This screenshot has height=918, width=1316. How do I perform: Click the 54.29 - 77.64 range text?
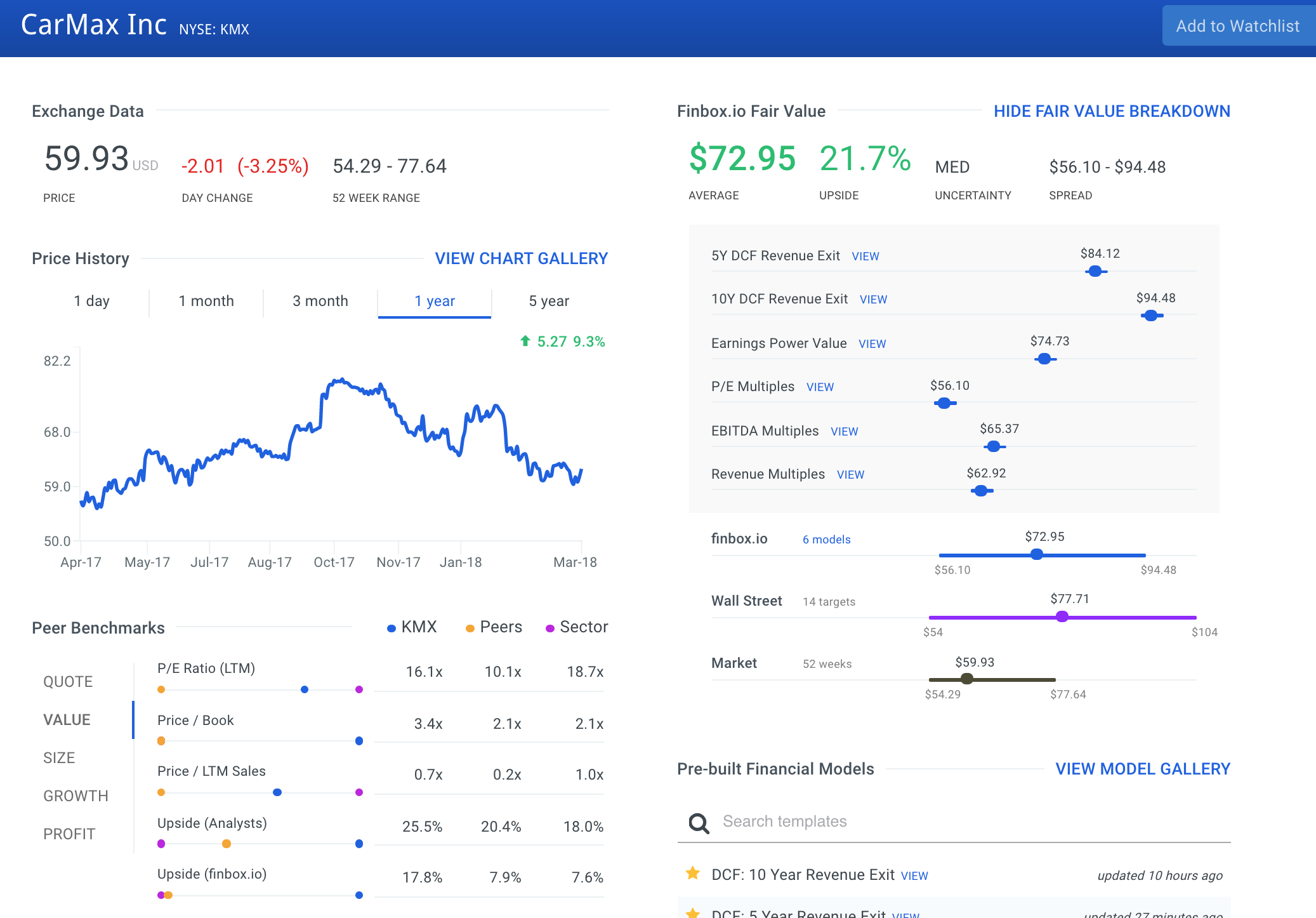pos(390,166)
